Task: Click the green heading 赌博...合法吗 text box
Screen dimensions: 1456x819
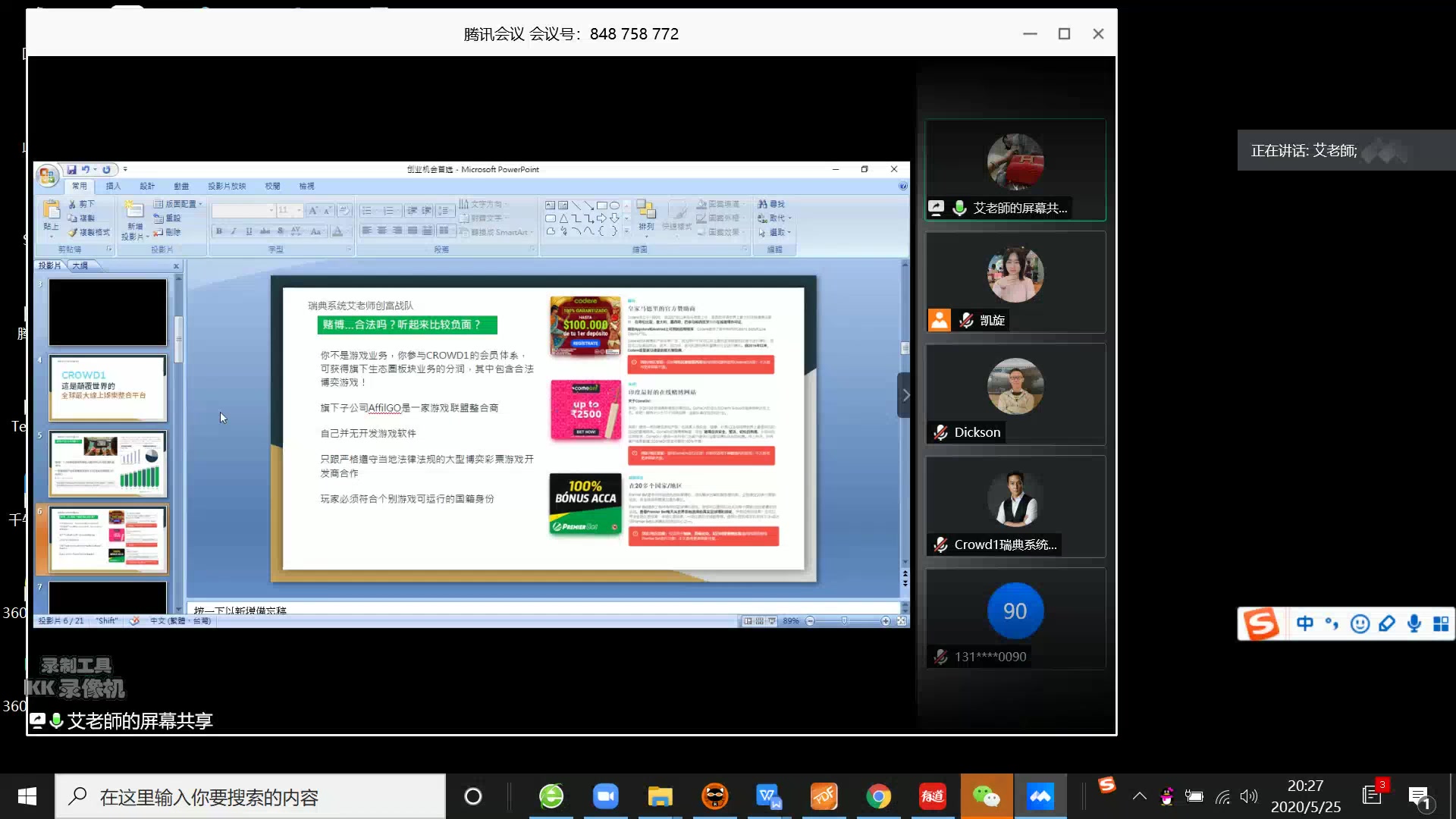Action: (407, 325)
